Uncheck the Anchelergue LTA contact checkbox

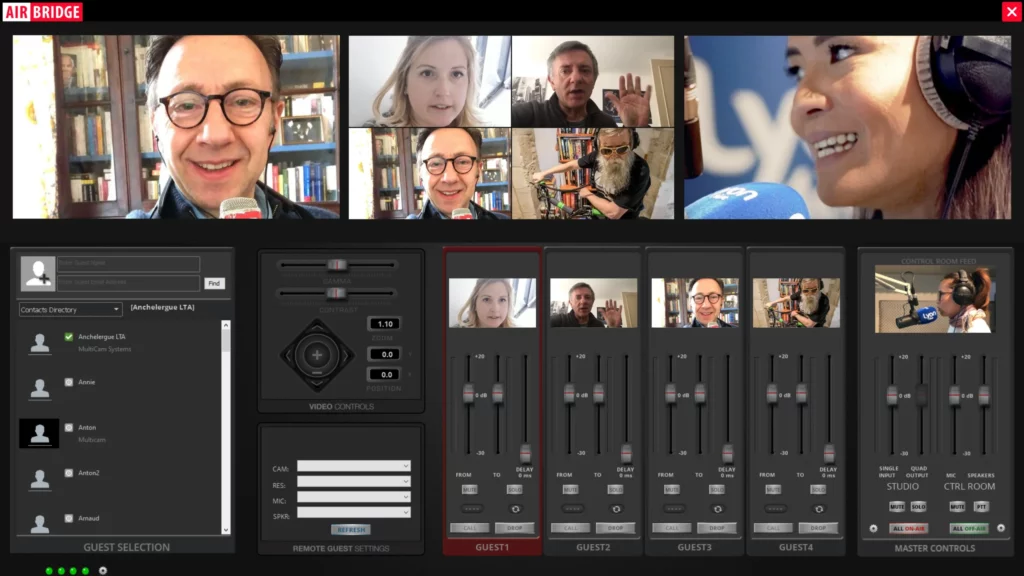[69, 337]
